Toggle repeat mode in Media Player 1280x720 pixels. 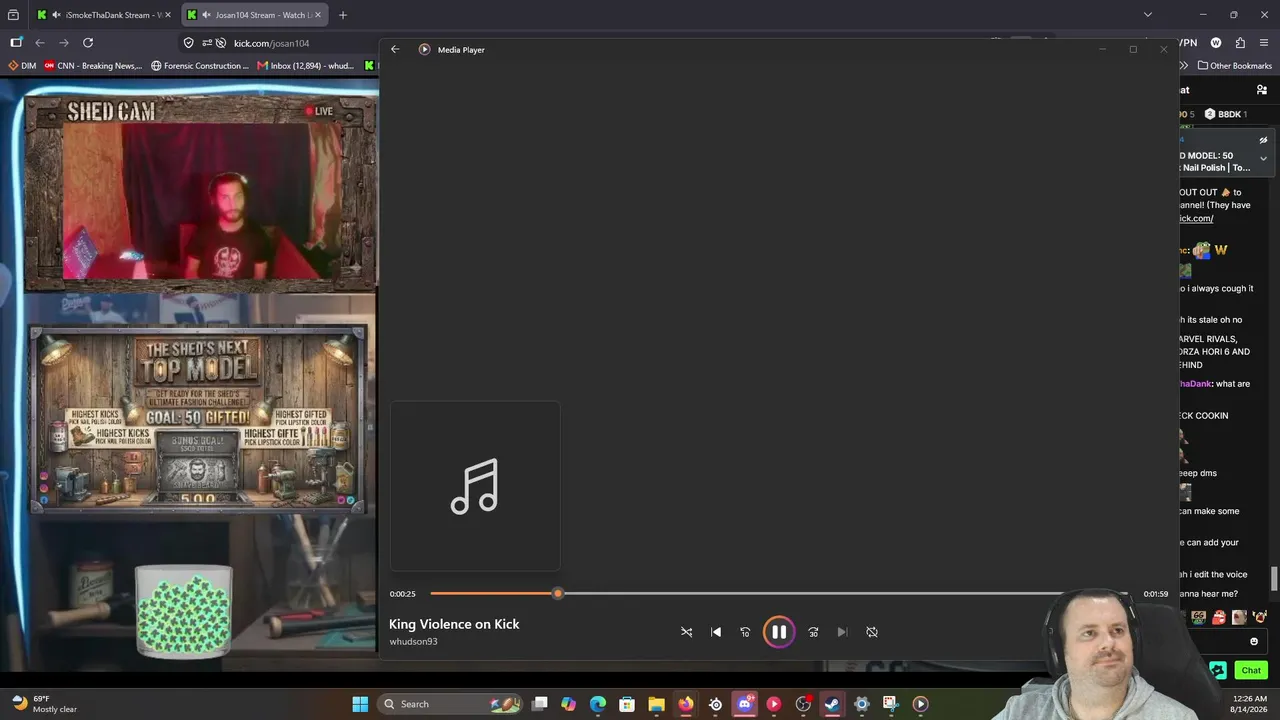tap(872, 632)
